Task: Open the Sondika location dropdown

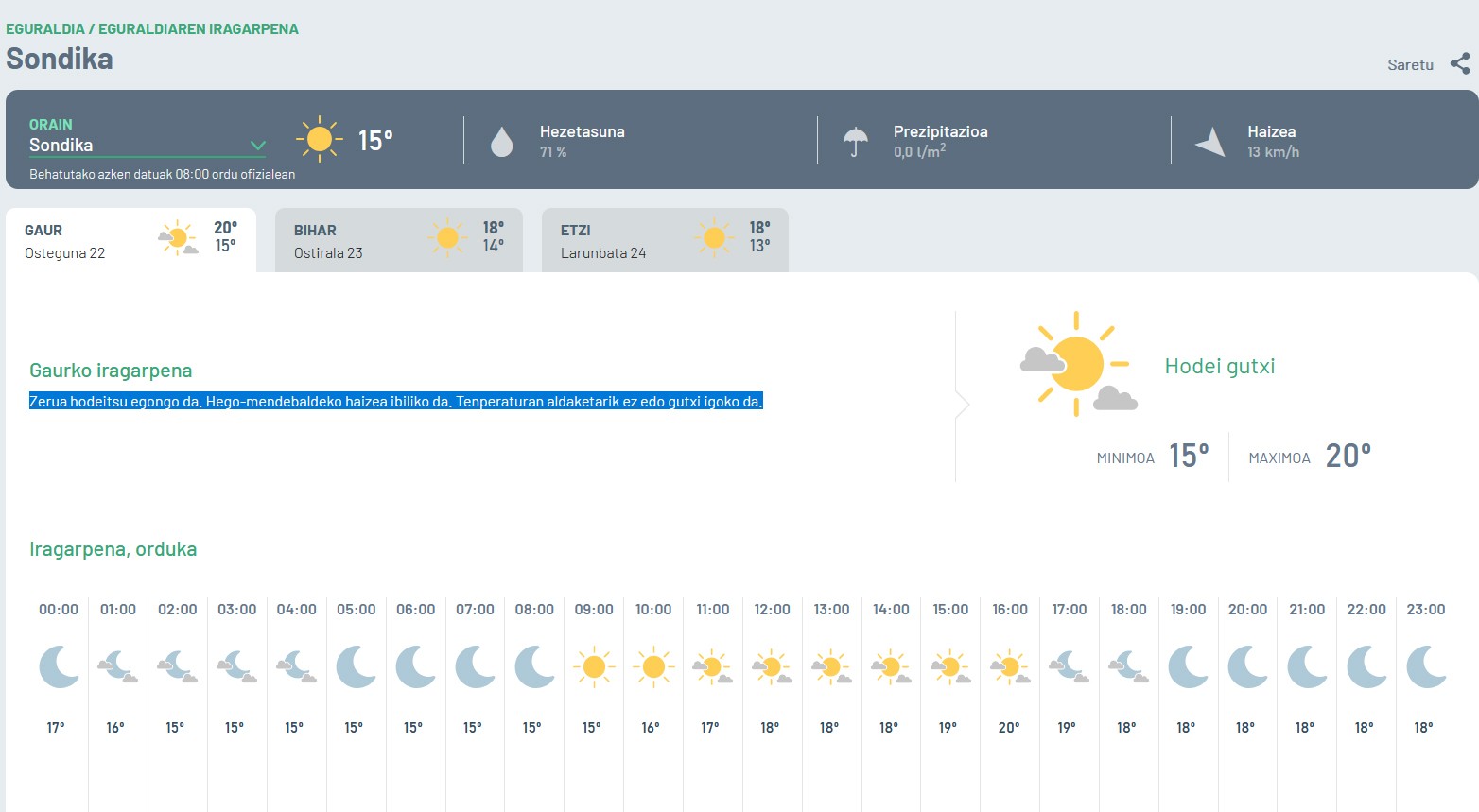Action: click(147, 146)
